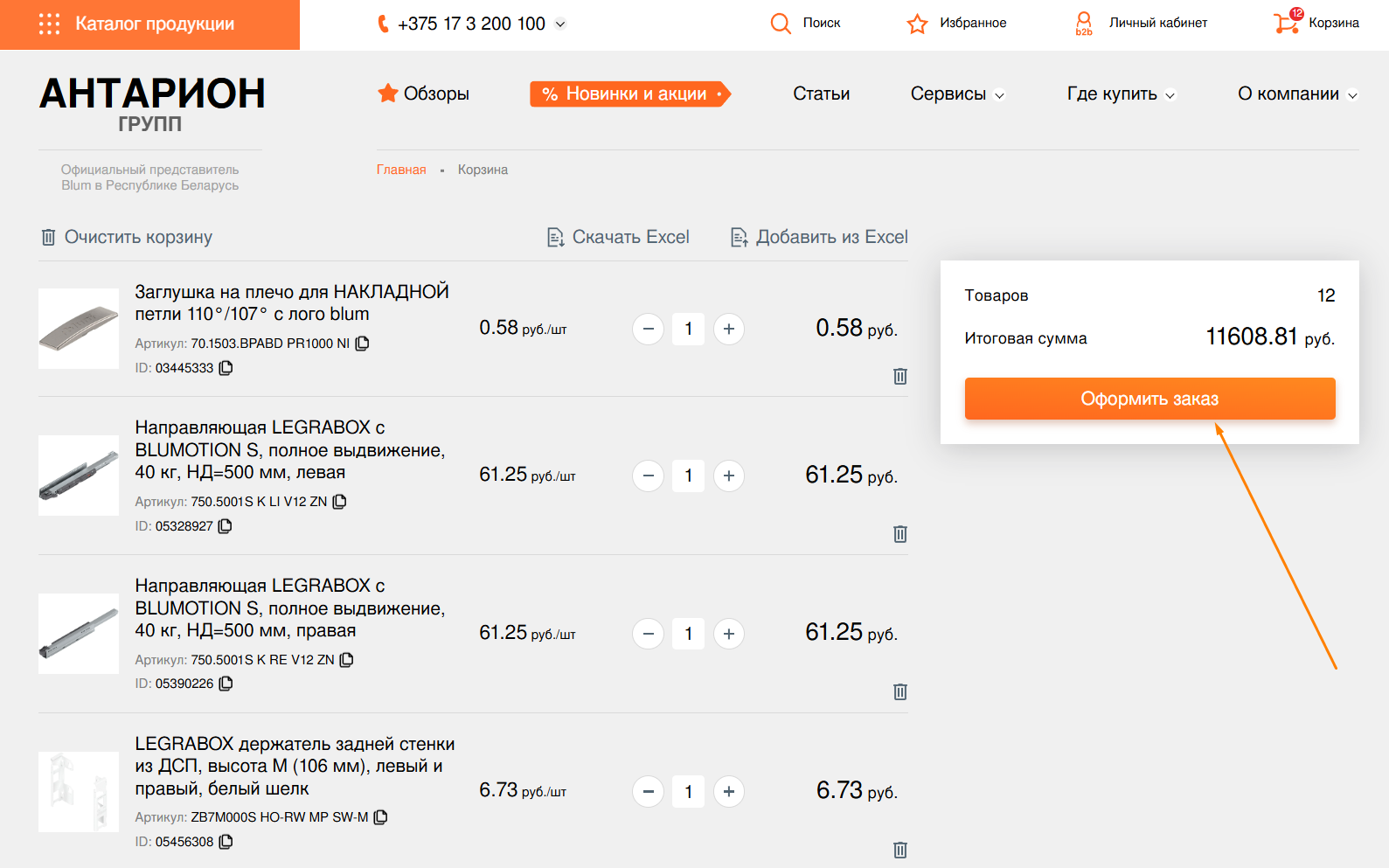1389x868 pixels.
Task: Open the Обзоры section
Action: (x=436, y=94)
